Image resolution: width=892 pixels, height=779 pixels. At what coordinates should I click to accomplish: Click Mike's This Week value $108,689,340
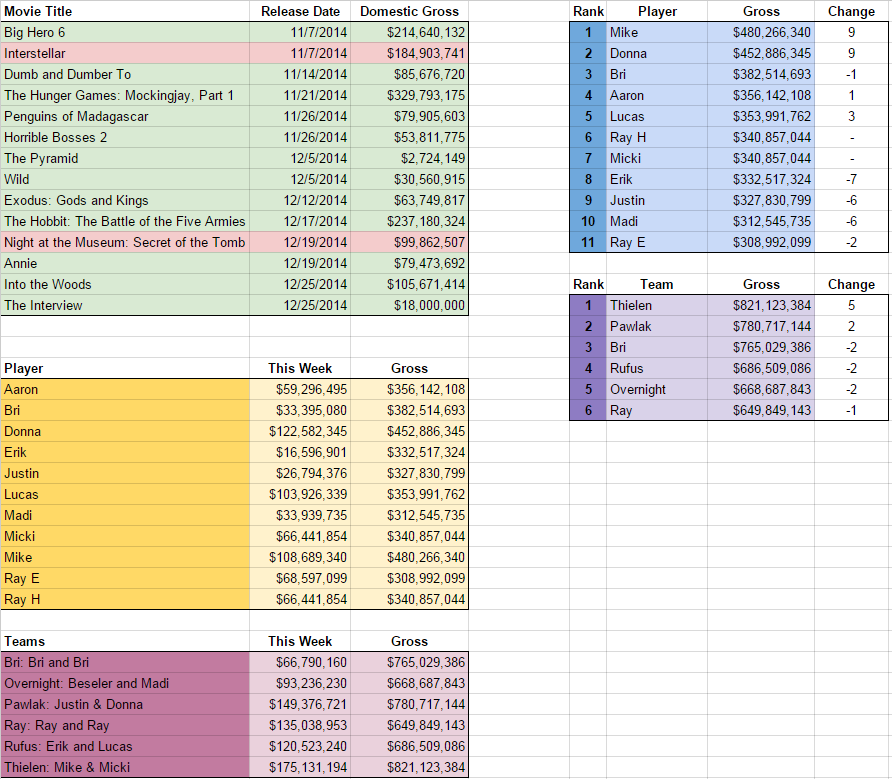point(300,558)
